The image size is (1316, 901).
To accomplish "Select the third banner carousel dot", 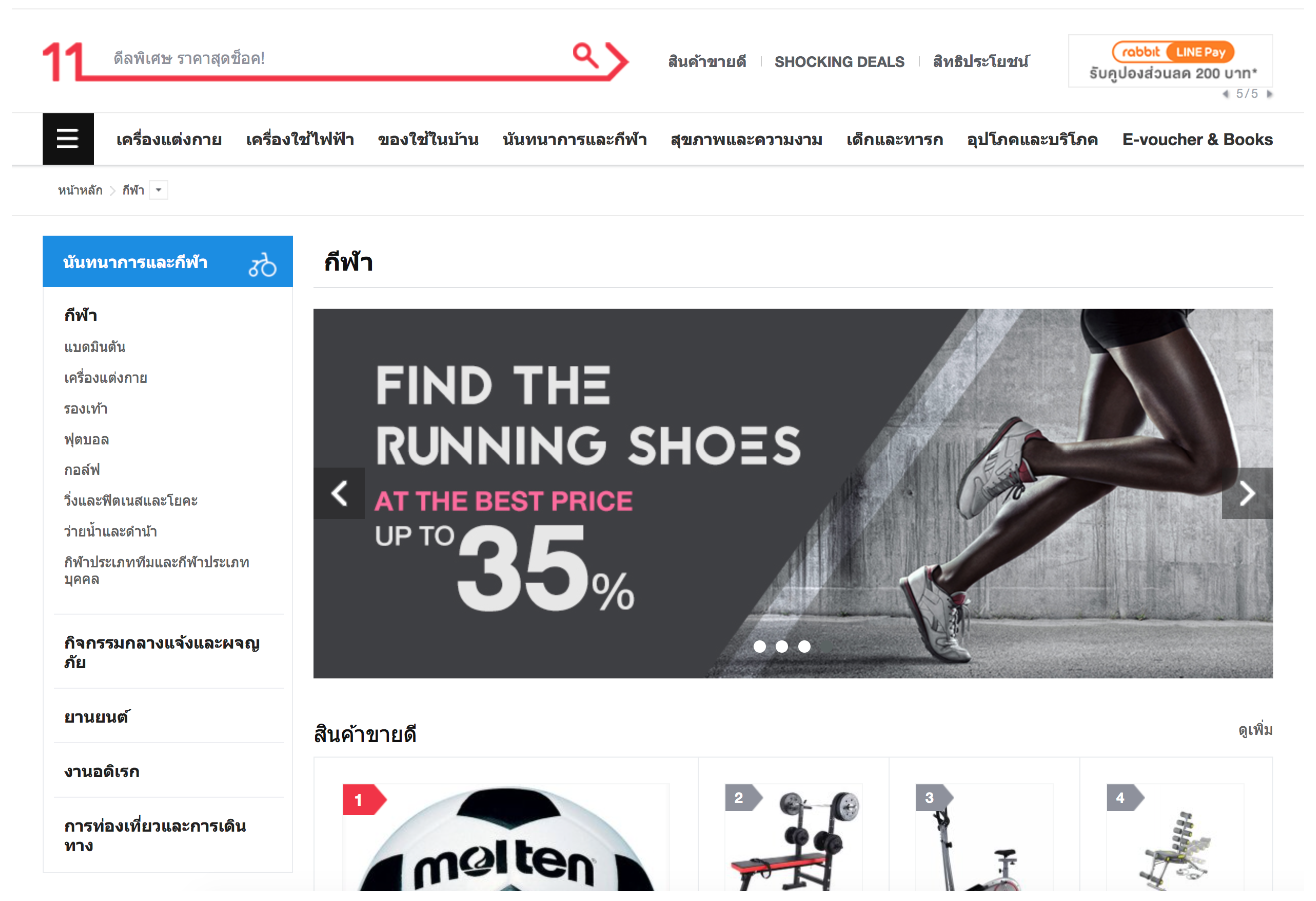I will pyautogui.click(x=804, y=646).
